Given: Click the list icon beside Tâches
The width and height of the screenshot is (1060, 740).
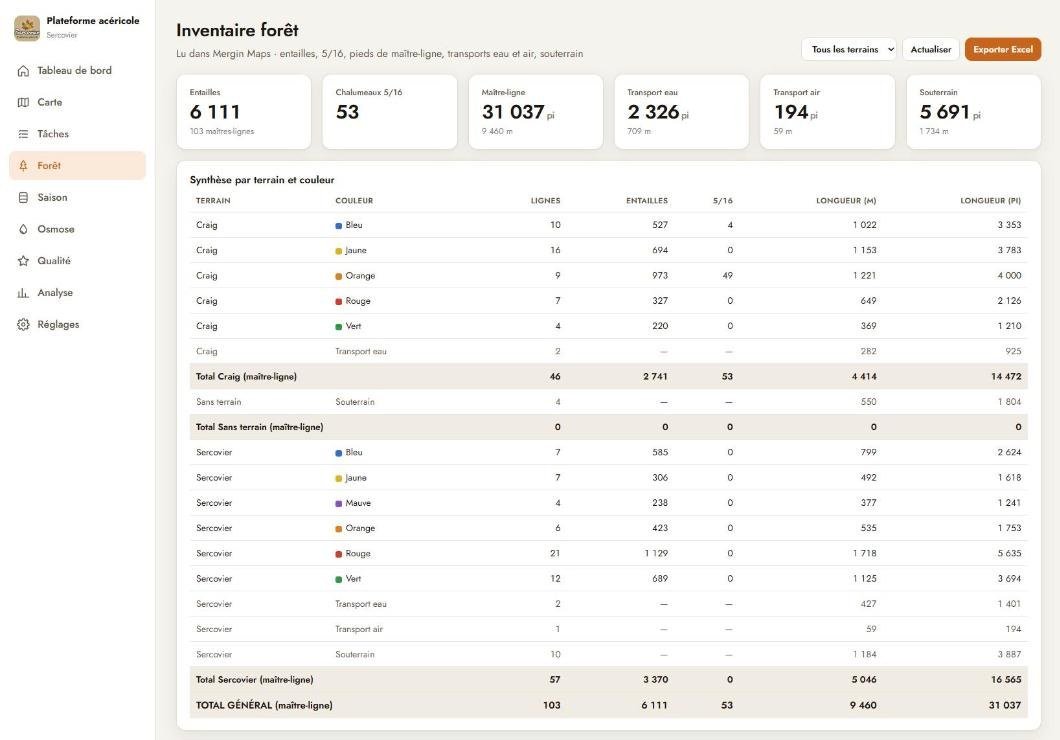Looking at the screenshot, I should point(23,134).
